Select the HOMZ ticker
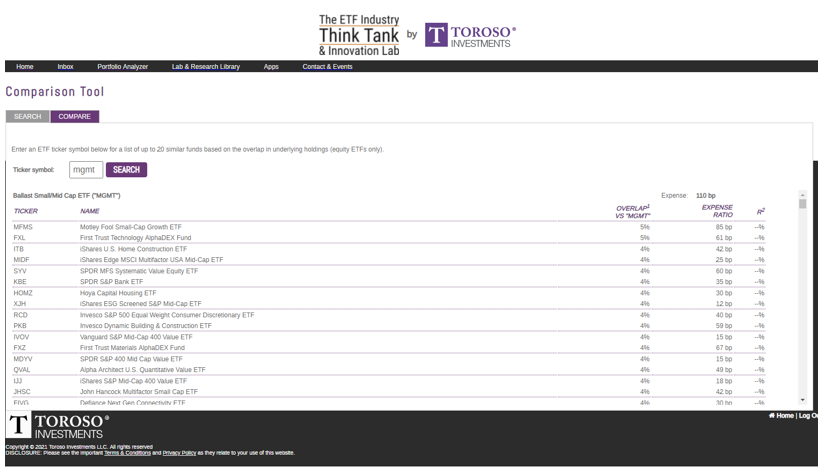The width and height of the screenshot is (822, 470). tap(23, 293)
